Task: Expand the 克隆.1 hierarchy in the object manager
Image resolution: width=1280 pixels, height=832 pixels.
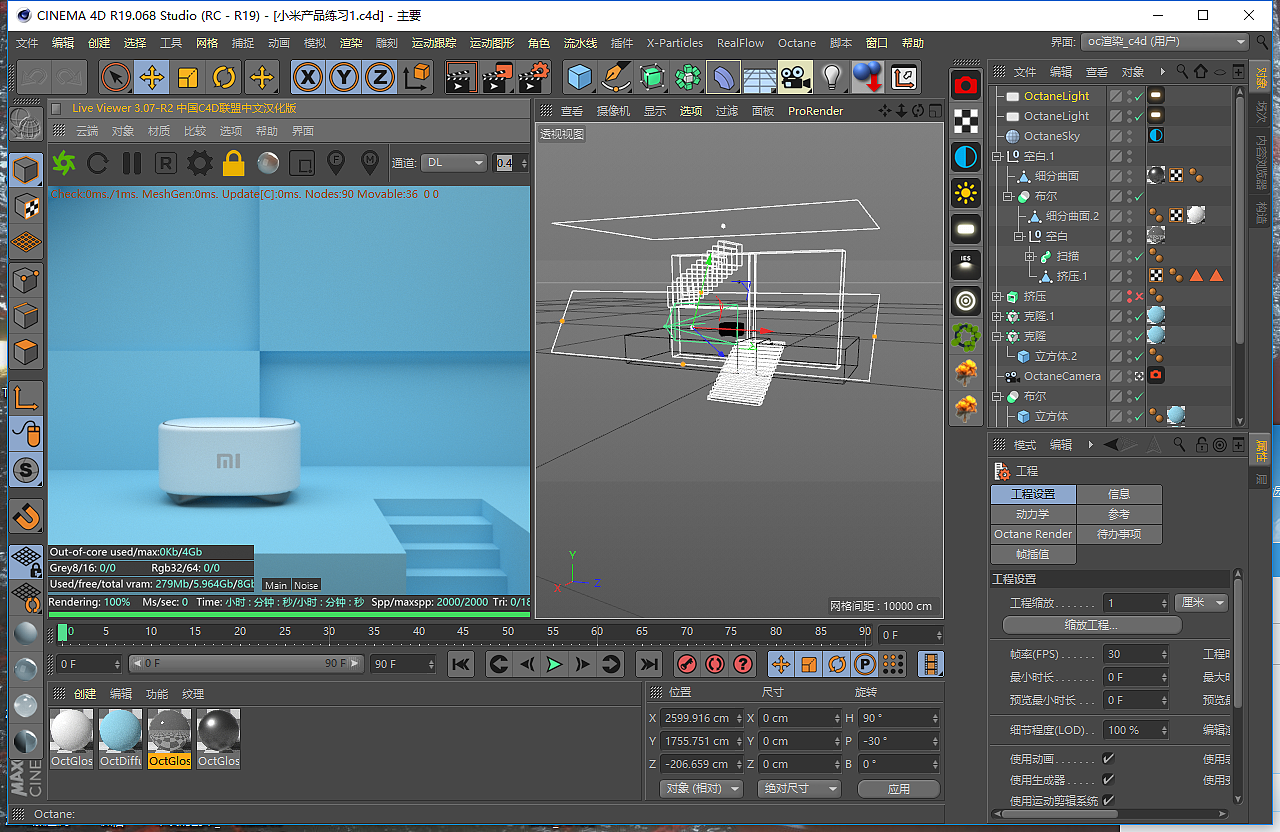Action: click(996, 316)
